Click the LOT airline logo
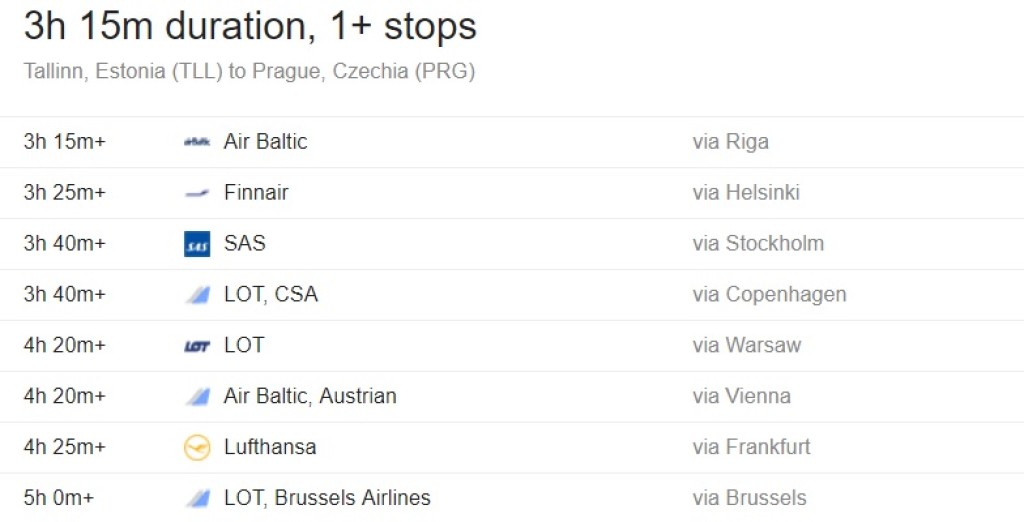Viewport: 1024px width, 522px height. 197,346
